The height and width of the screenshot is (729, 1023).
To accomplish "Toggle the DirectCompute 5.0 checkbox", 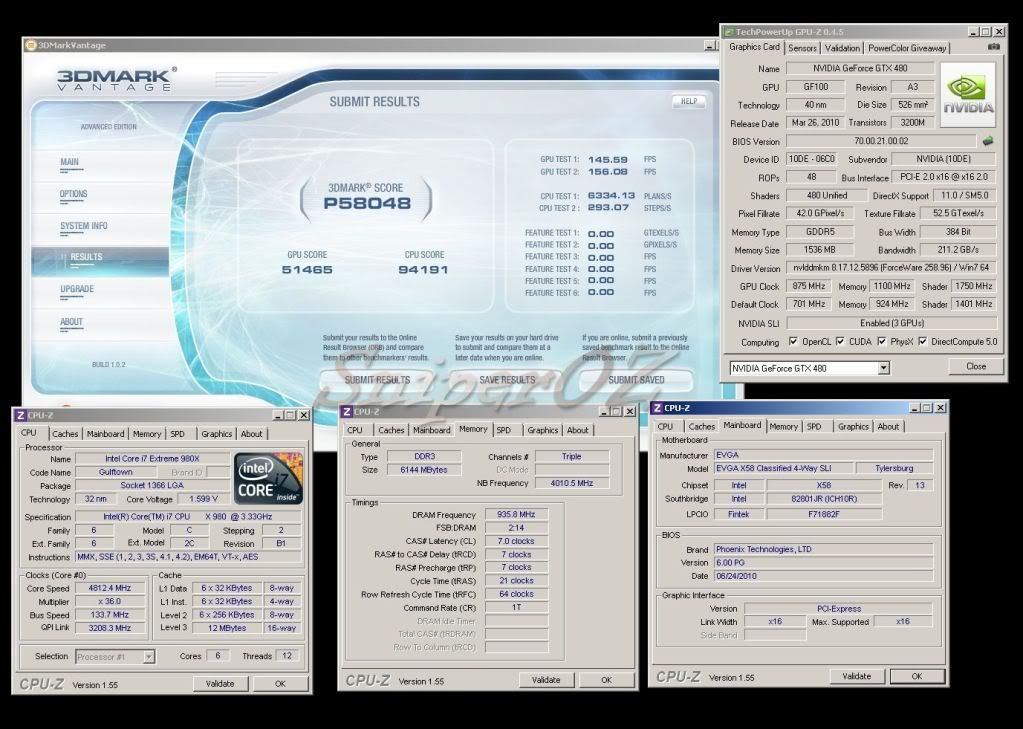I will [x=923, y=342].
